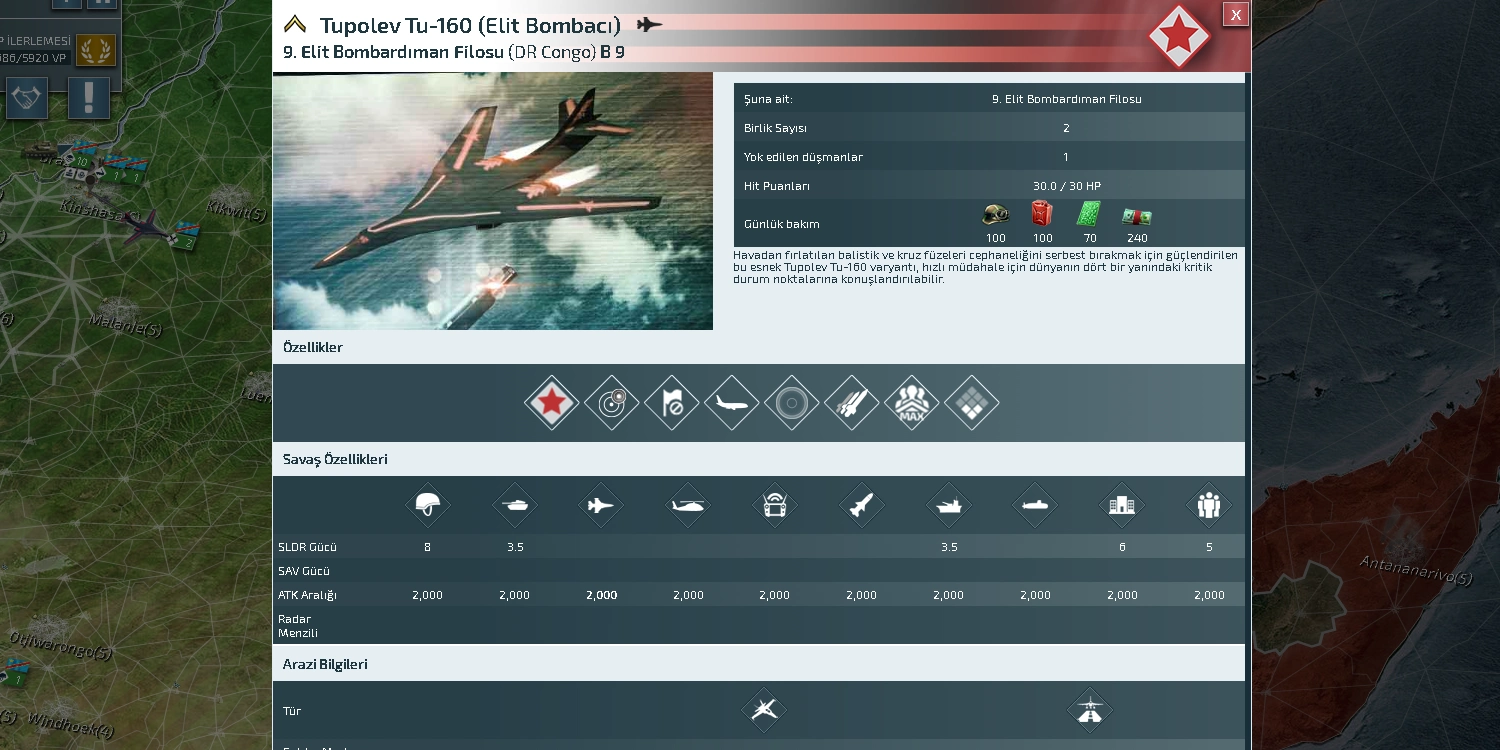Click the crossed-out flag feature icon
1500x750 pixels.
[x=672, y=403]
